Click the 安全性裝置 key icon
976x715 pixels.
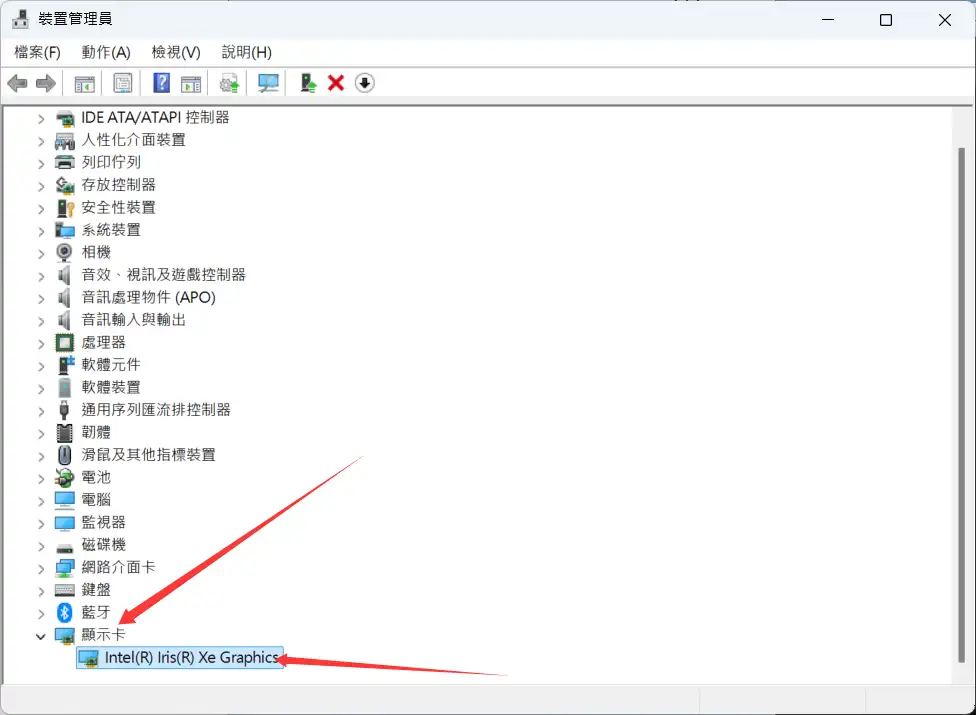(65, 208)
